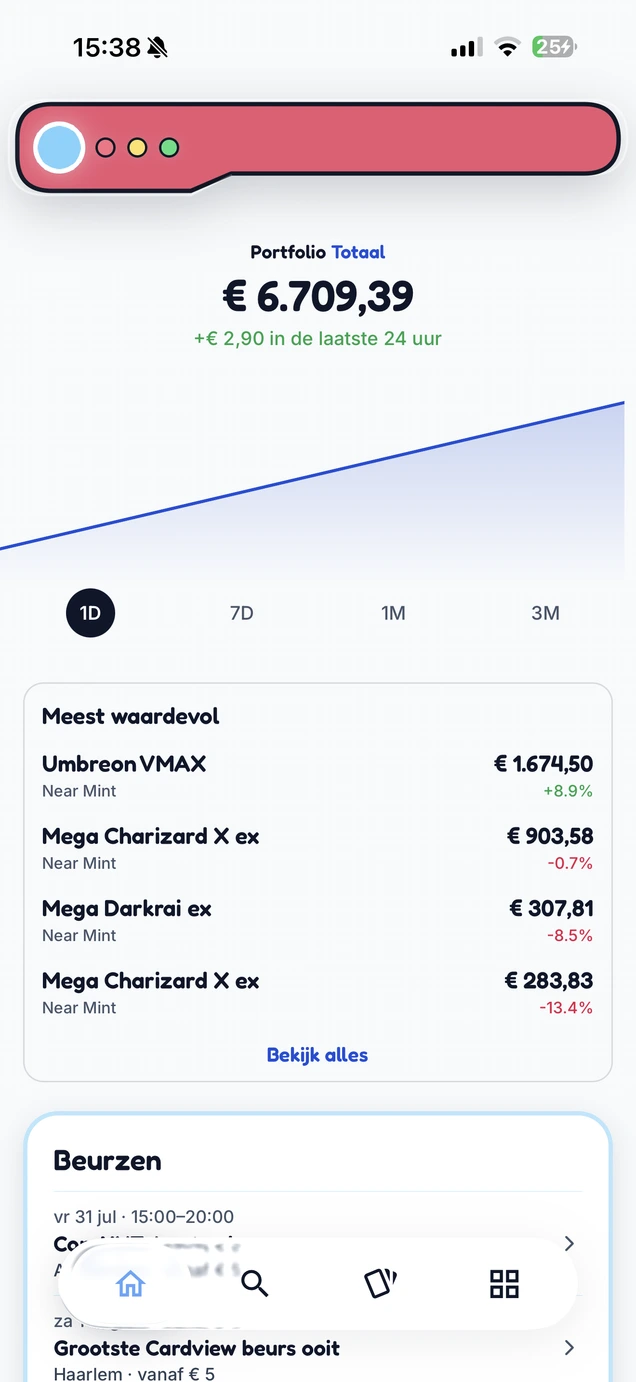Switch chart to 3M range
The height and width of the screenshot is (1382, 636).
tap(545, 613)
